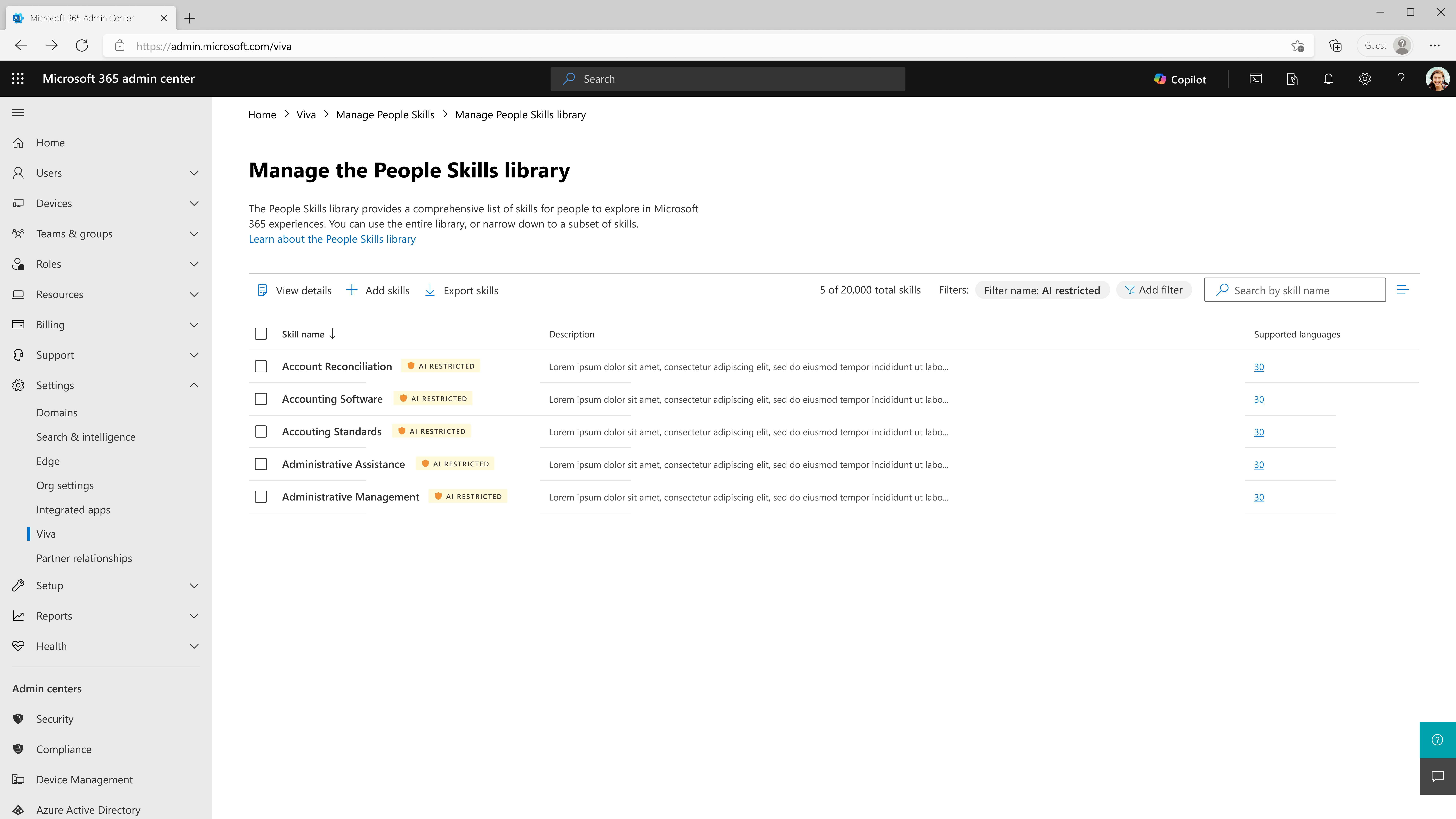Click the Security shield icon
1456x819 pixels.
pos(18,719)
